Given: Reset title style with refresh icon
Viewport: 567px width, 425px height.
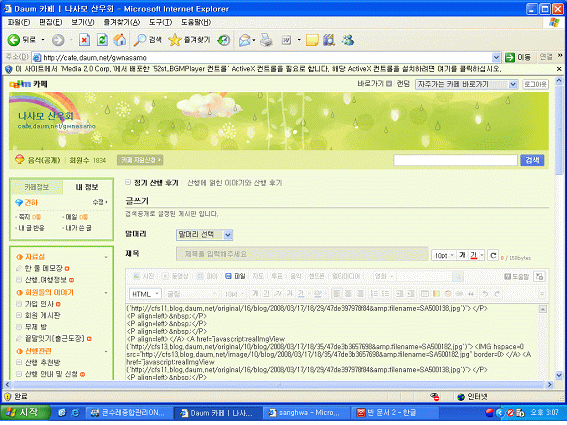Looking at the screenshot, I should click(493, 255).
